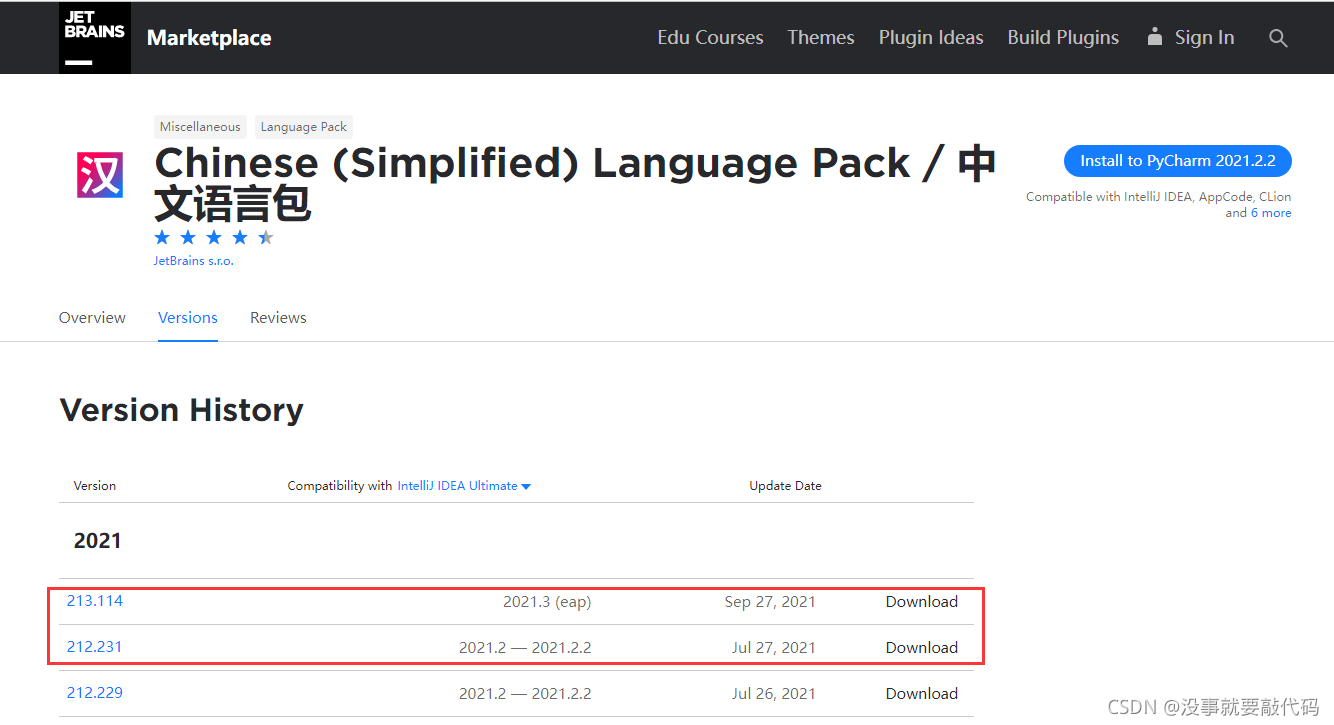Download version 212.229
The height and width of the screenshot is (725, 1334).
[x=921, y=693]
